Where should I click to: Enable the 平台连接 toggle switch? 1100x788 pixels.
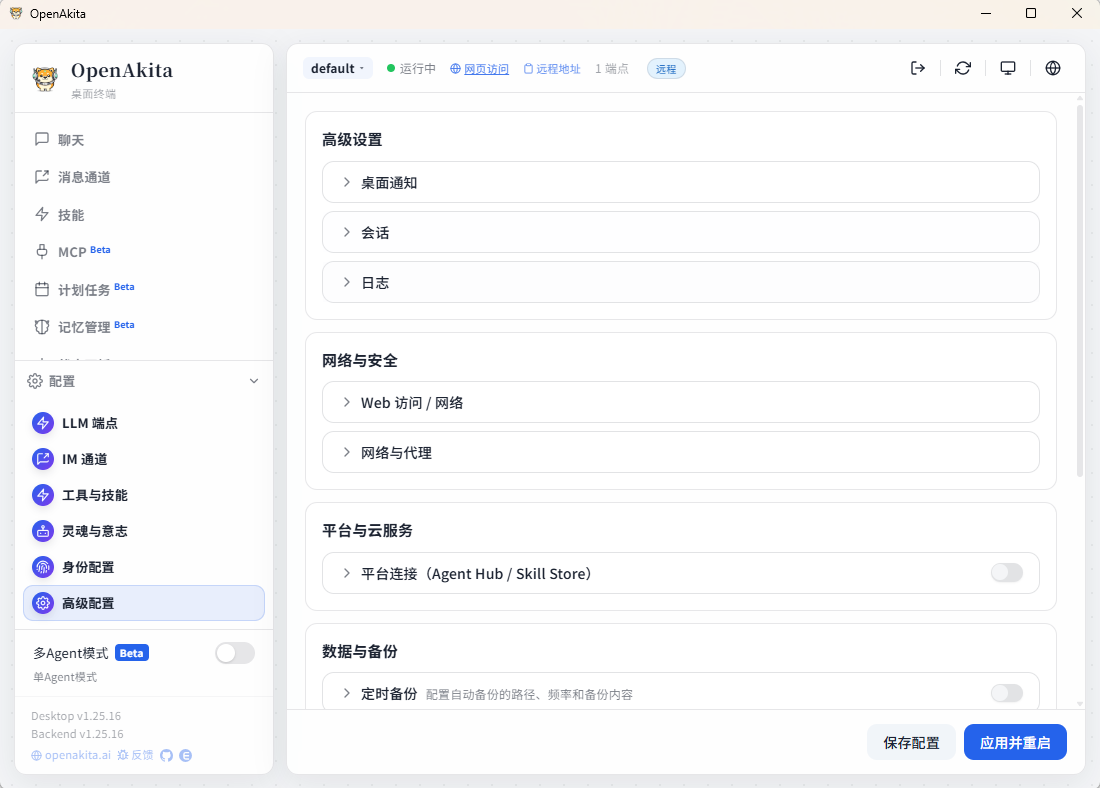click(1007, 573)
